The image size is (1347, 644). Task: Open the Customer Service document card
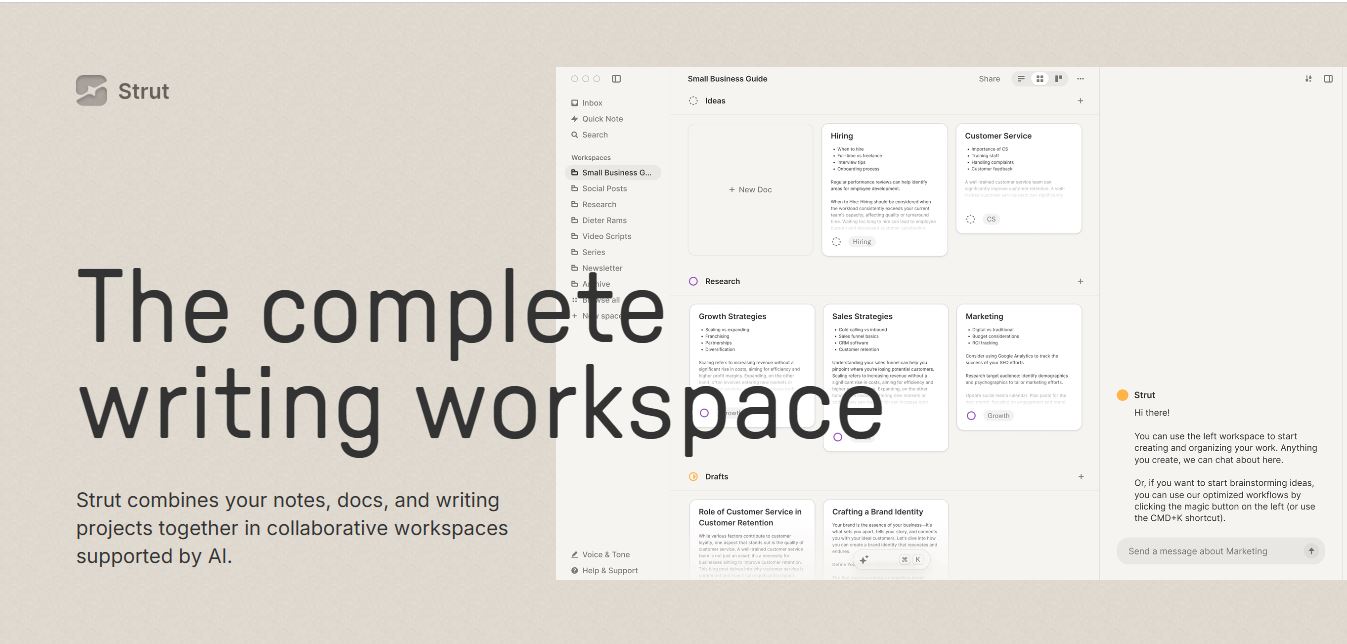tap(1018, 178)
